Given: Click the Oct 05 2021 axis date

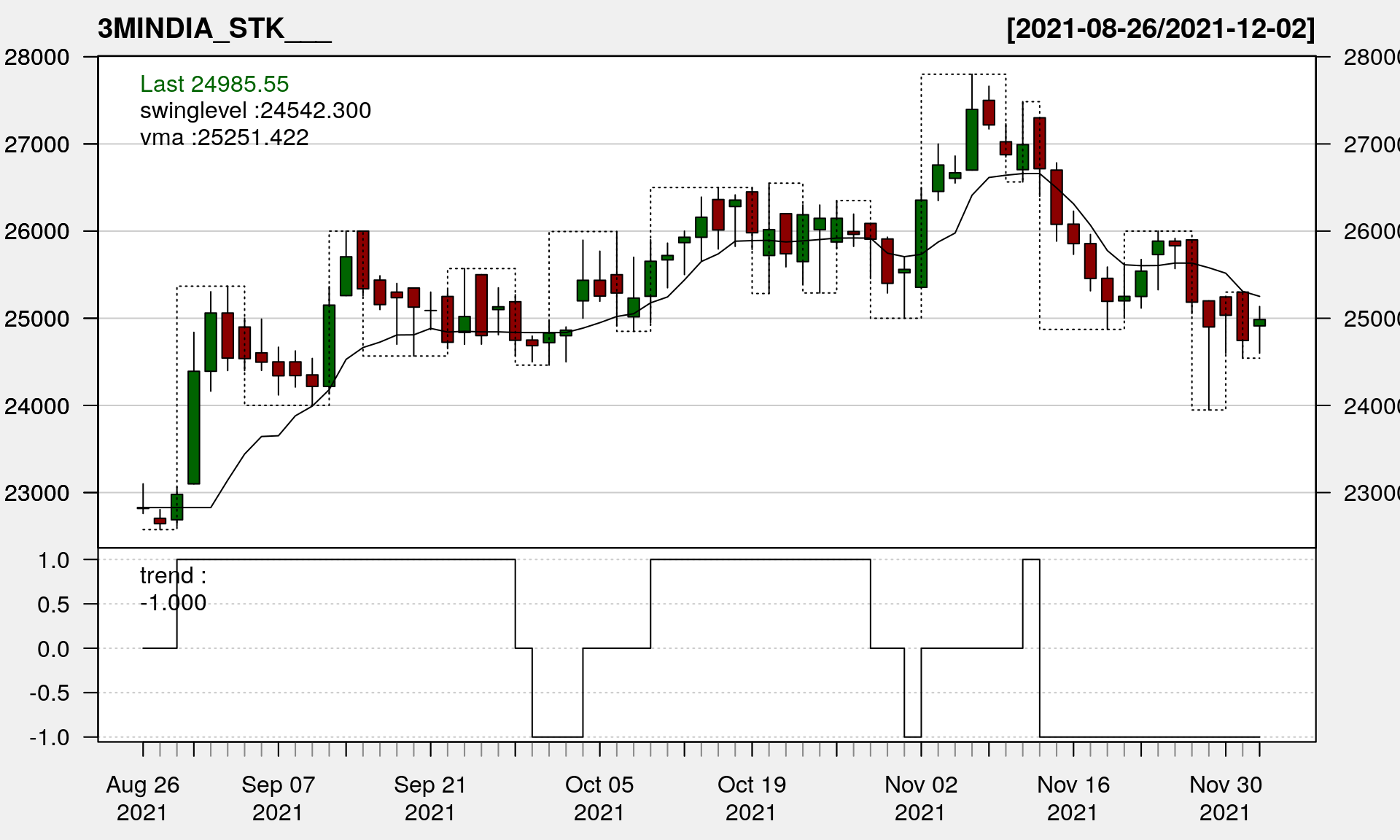Looking at the screenshot, I should point(599,798).
